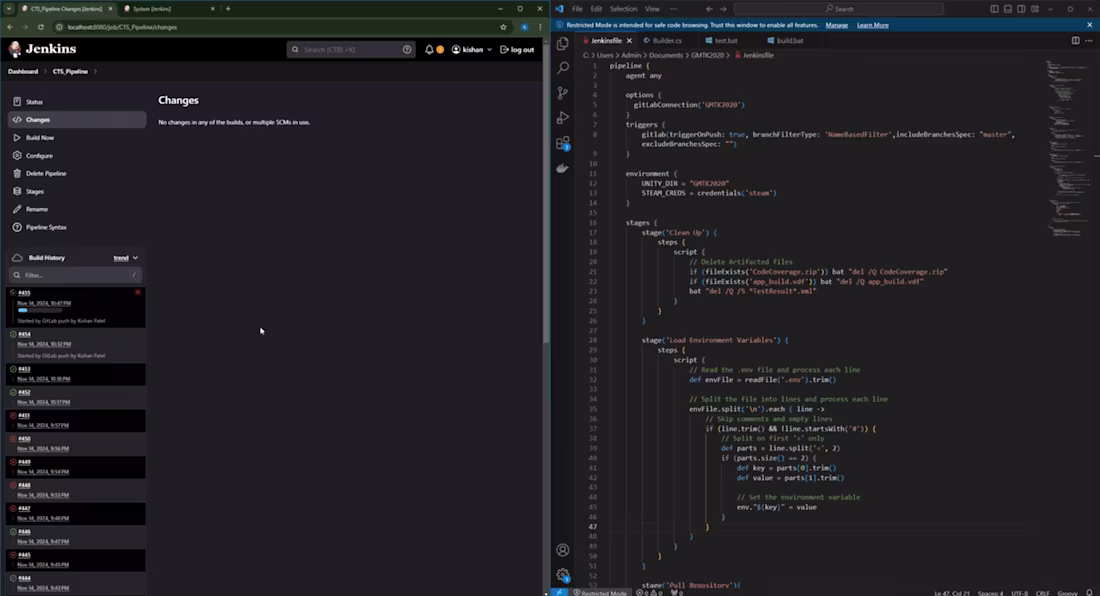This screenshot has width=1100, height=596.
Task: Click Manage in Restricted Mode banner
Action: [836, 25]
